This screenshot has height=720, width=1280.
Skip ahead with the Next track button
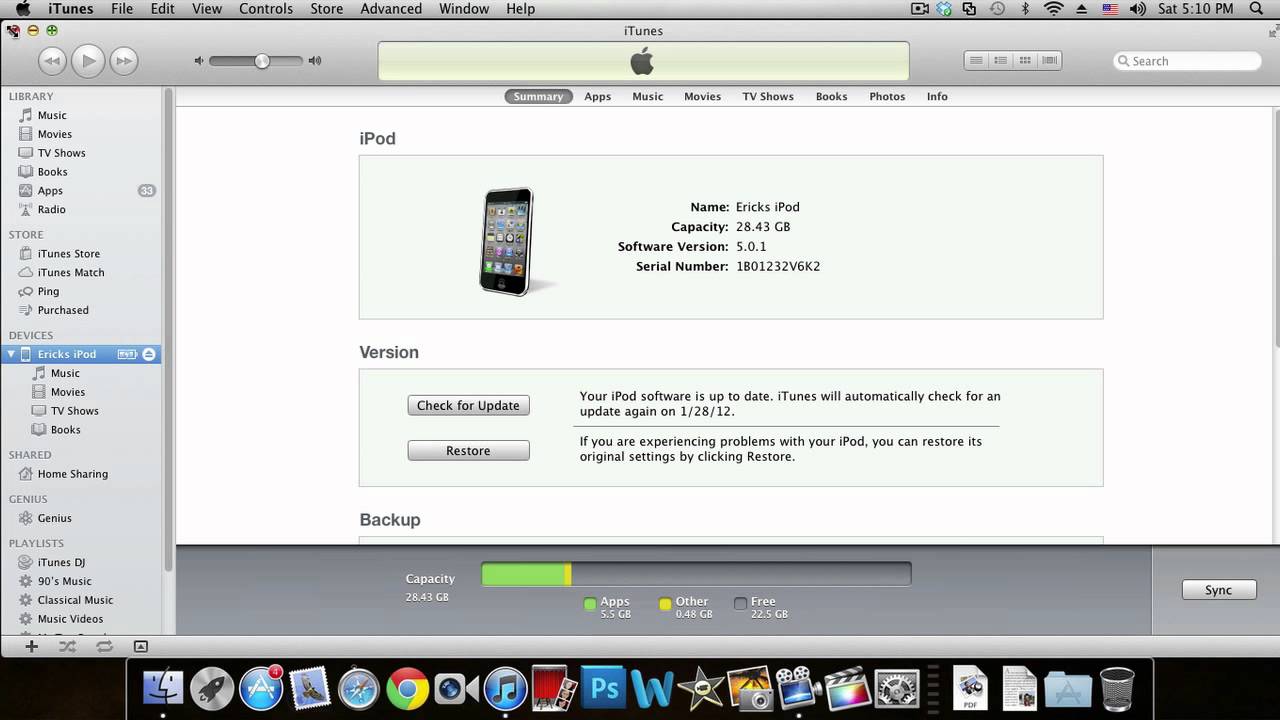[124, 61]
